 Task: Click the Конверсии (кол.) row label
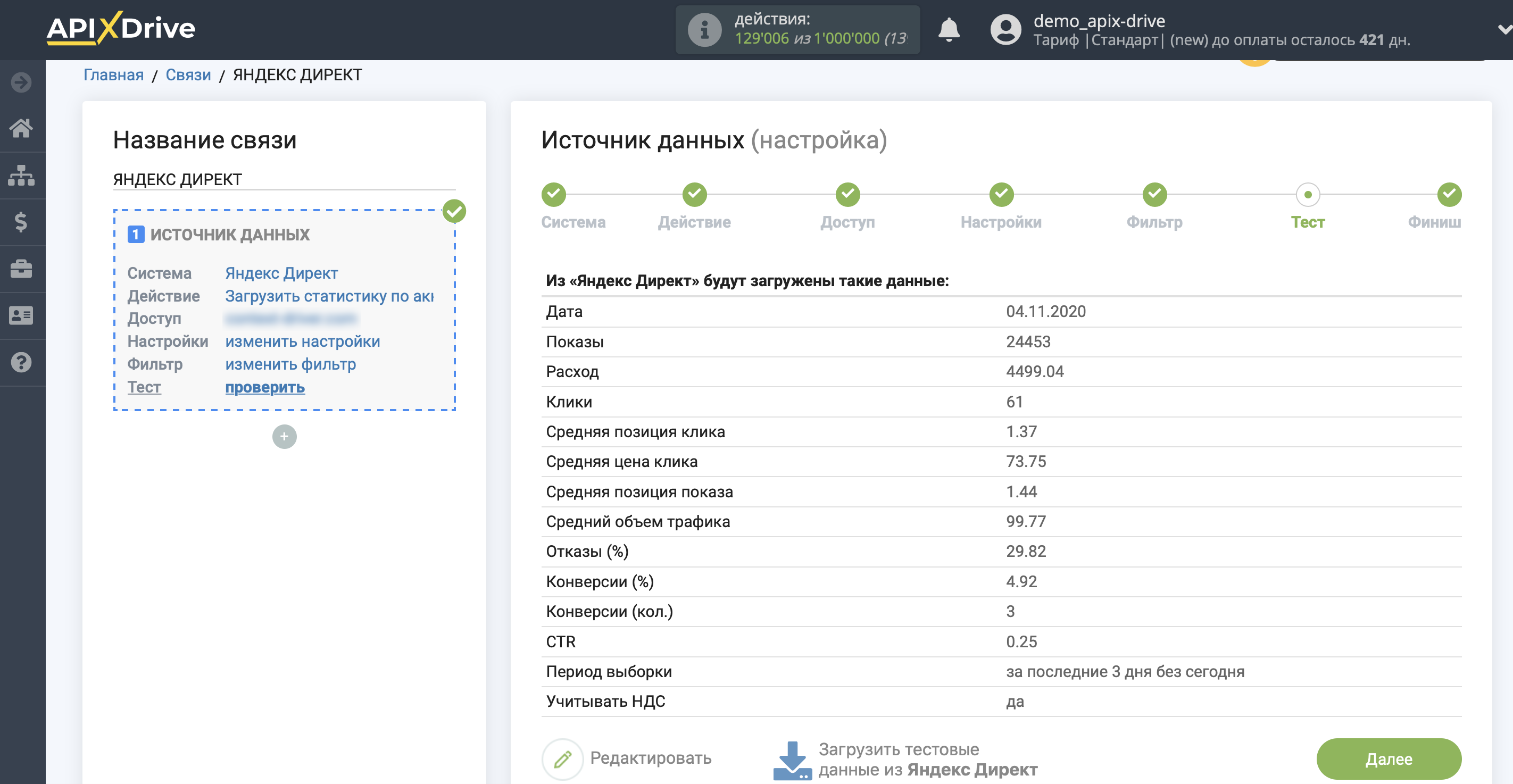609,611
